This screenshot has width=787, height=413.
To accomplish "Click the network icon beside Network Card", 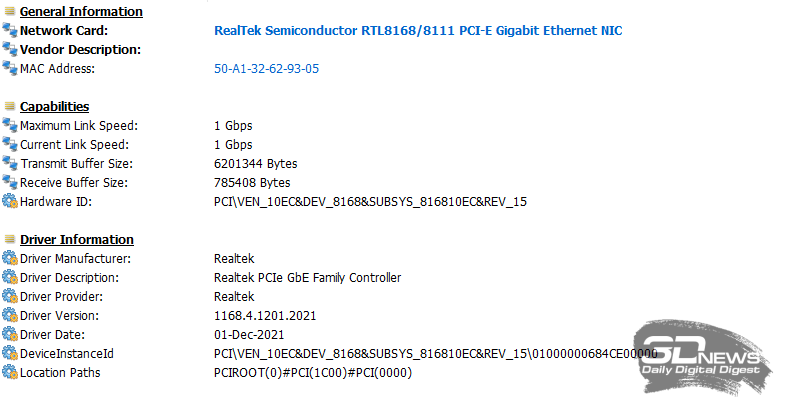I will coord(10,30).
